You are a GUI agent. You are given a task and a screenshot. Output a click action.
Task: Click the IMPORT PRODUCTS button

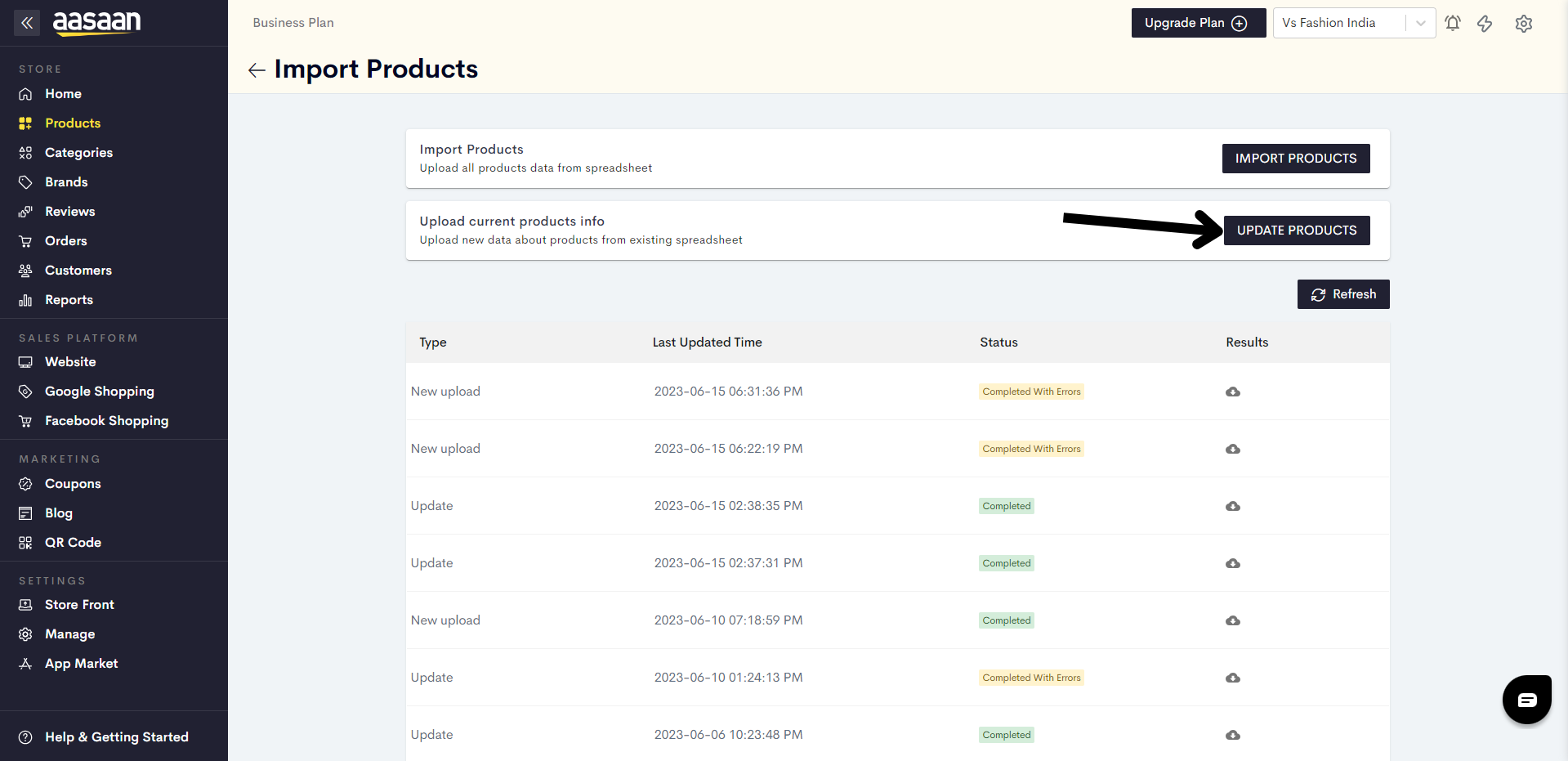point(1296,159)
